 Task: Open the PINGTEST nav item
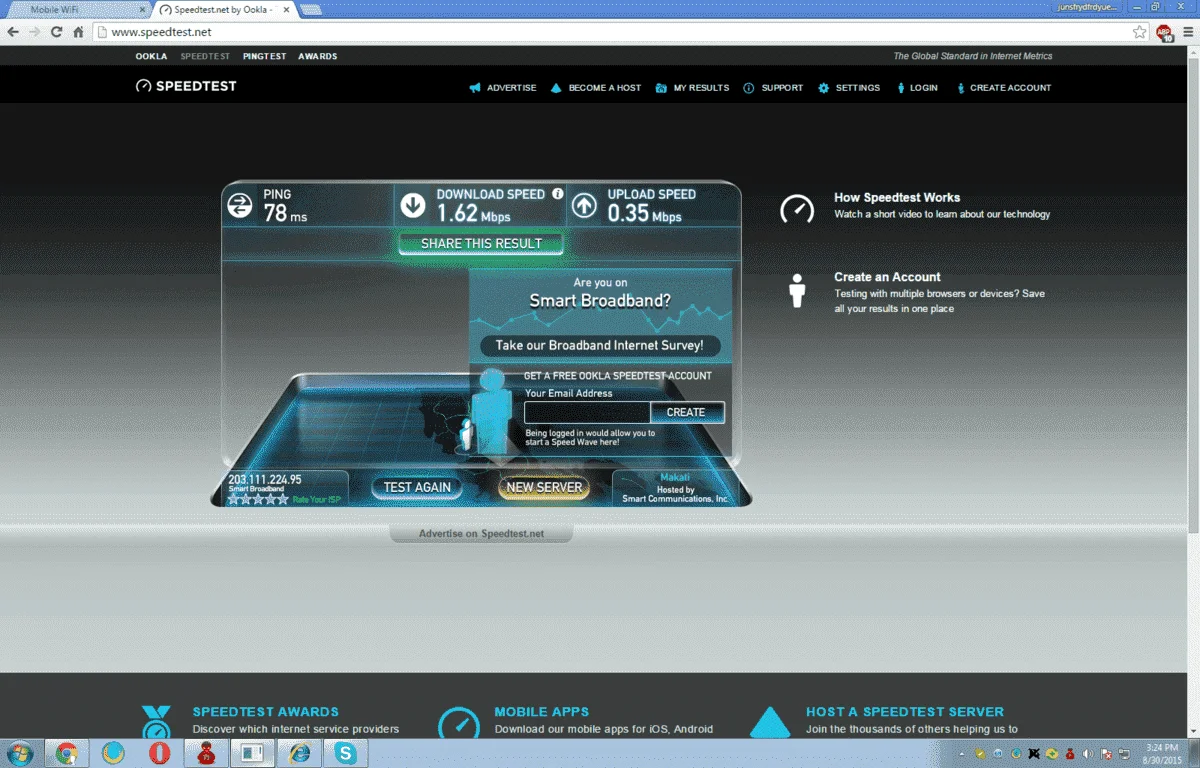click(x=264, y=56)
